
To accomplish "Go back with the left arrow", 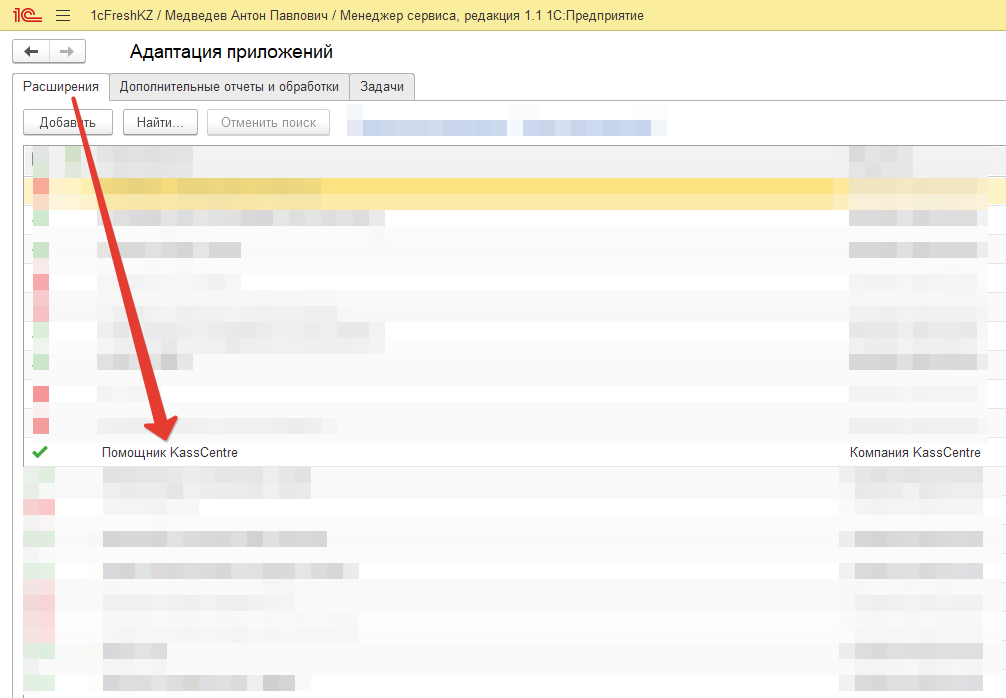I will click(x=32, y=52).
